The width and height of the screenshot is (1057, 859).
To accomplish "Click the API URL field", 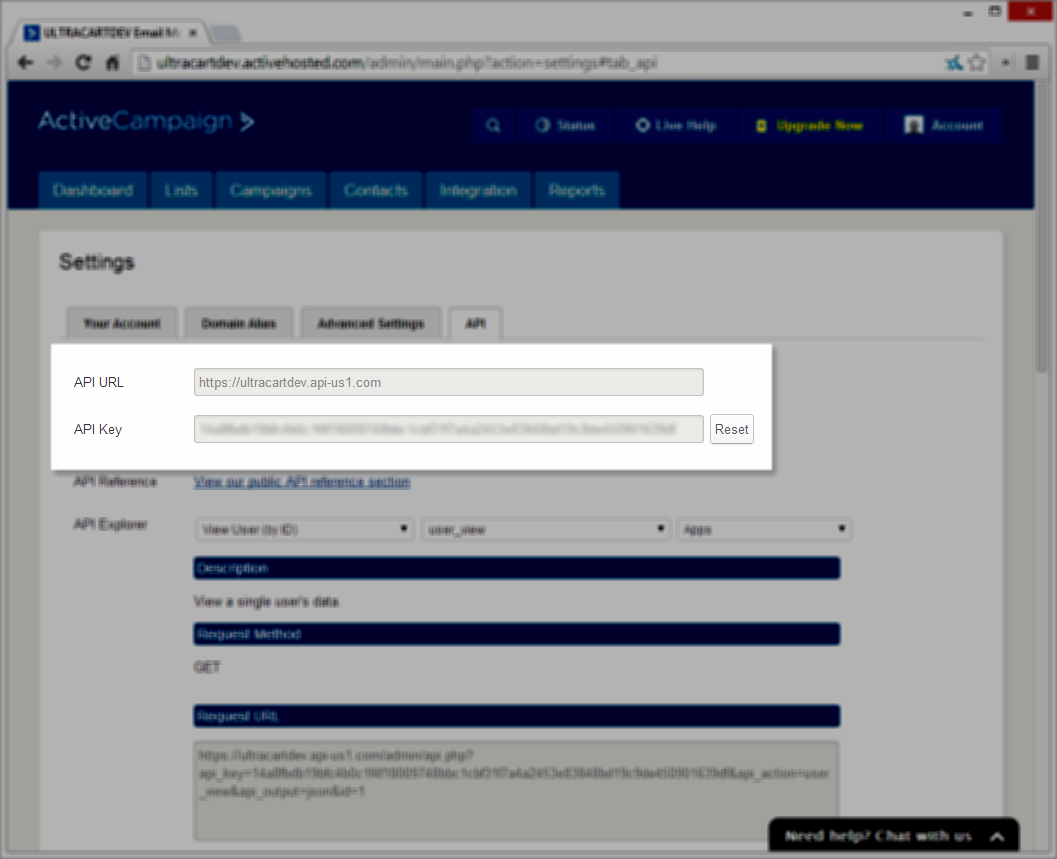I will (x=449, y=382).
